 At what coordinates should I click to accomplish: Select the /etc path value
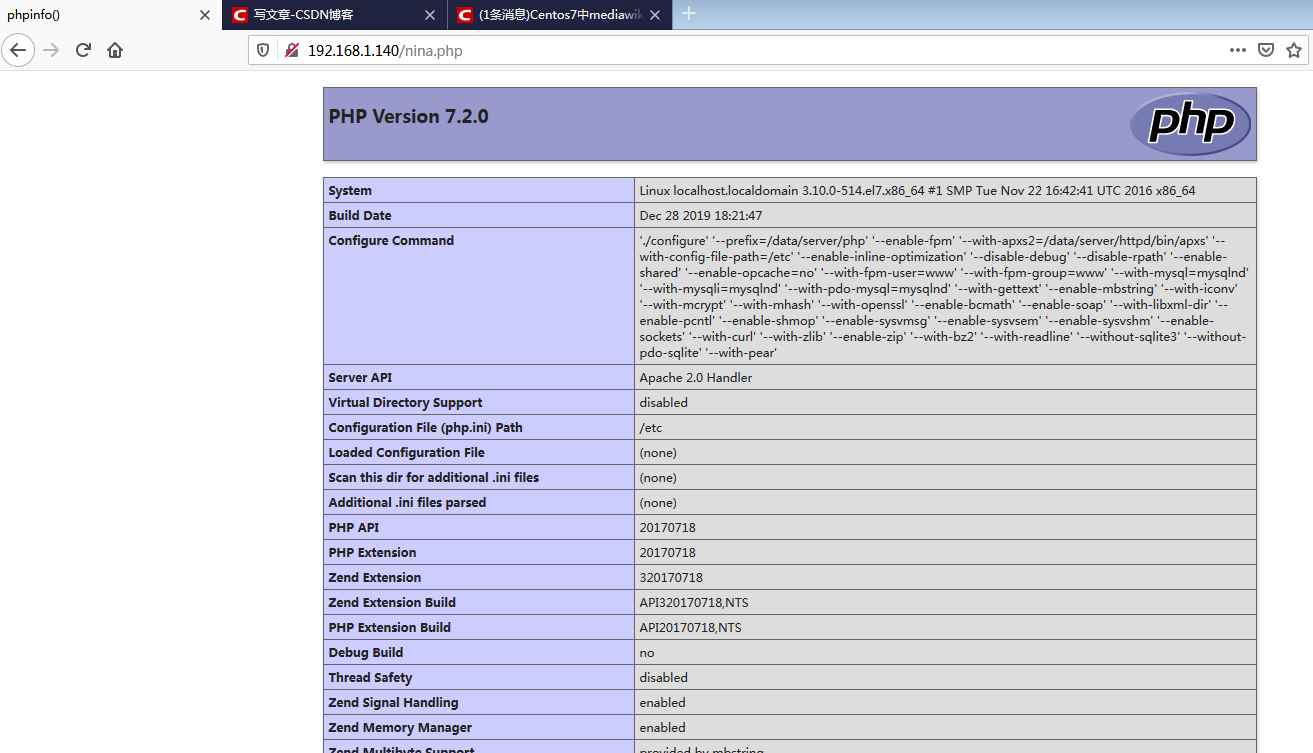[651, 428]
